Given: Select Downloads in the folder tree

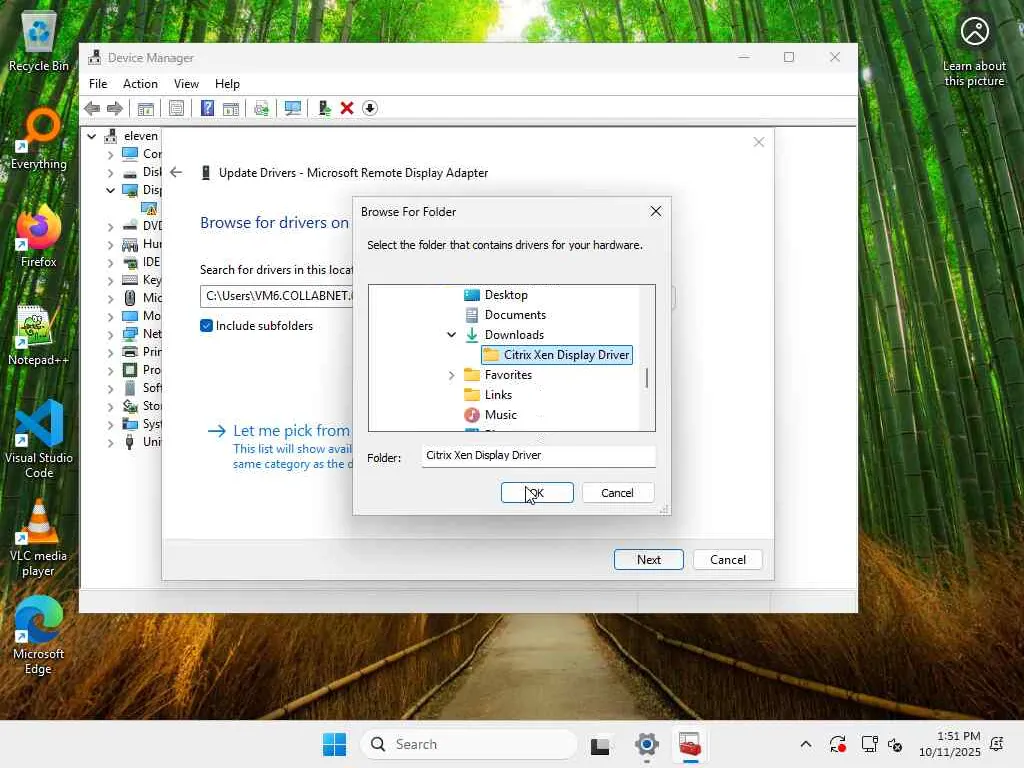Looking at the screenshot, I should [x=514, y=335].
